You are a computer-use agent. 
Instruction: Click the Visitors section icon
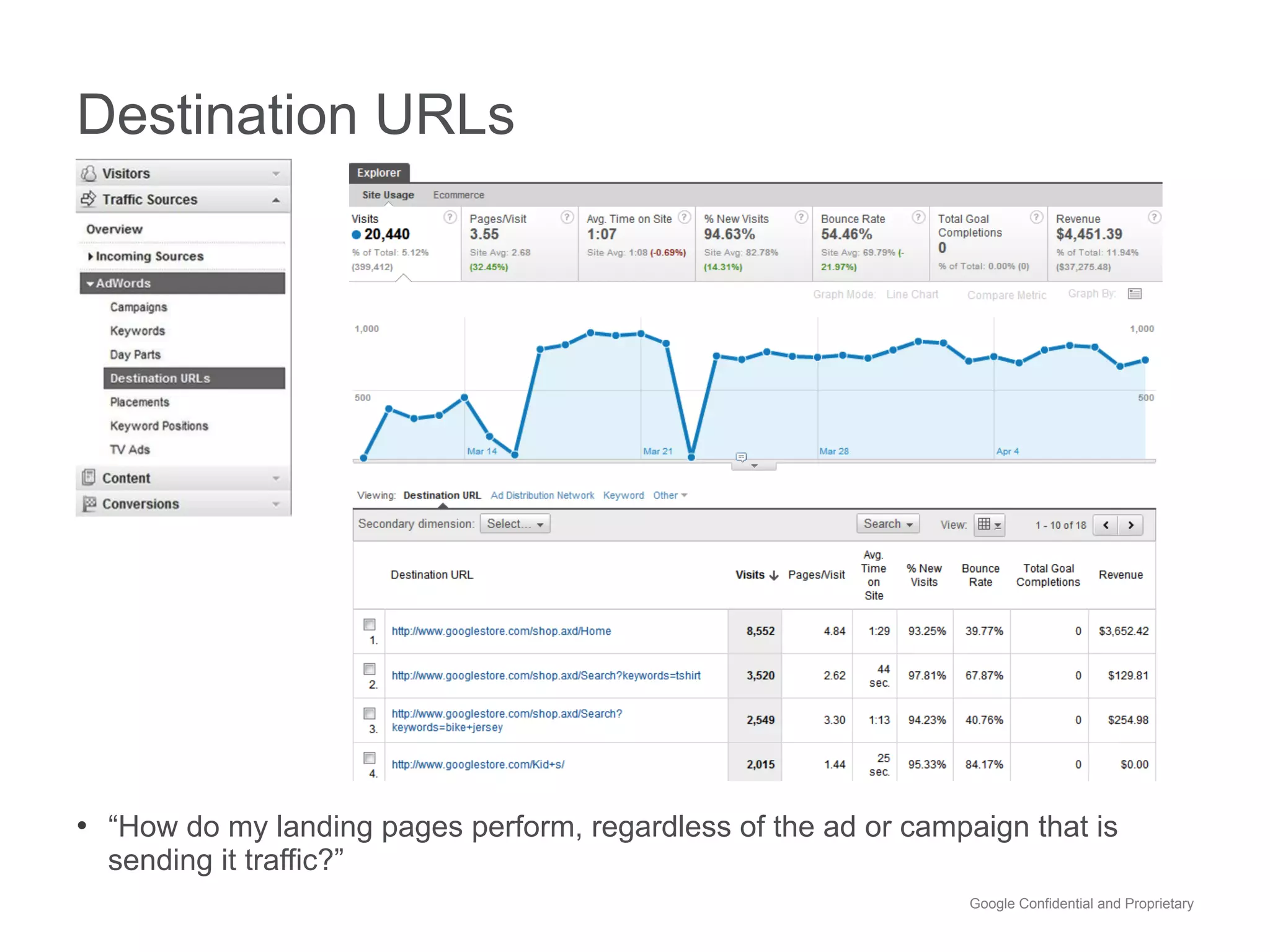point(89,173)
